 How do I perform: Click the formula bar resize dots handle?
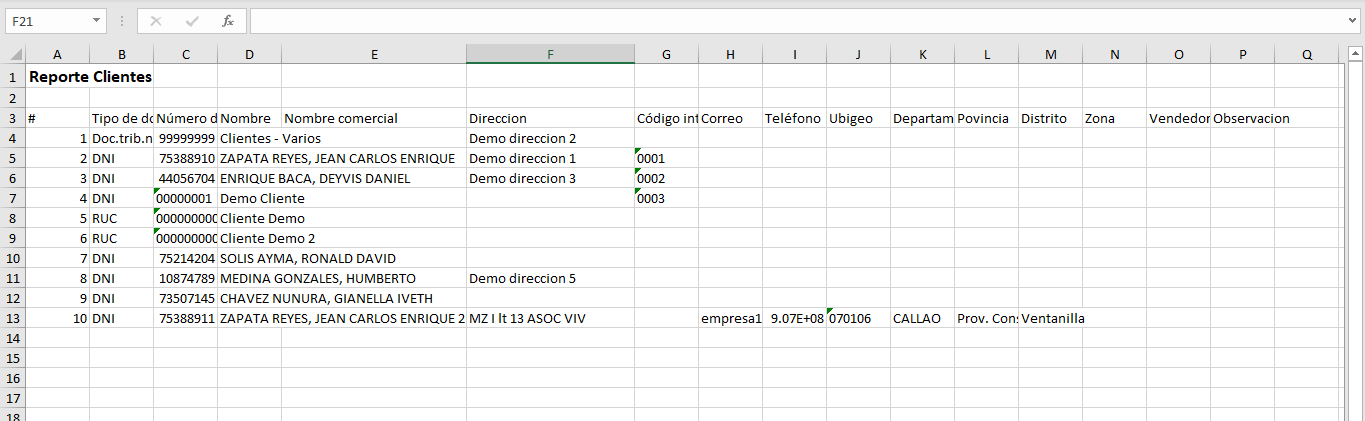point(121,21)
